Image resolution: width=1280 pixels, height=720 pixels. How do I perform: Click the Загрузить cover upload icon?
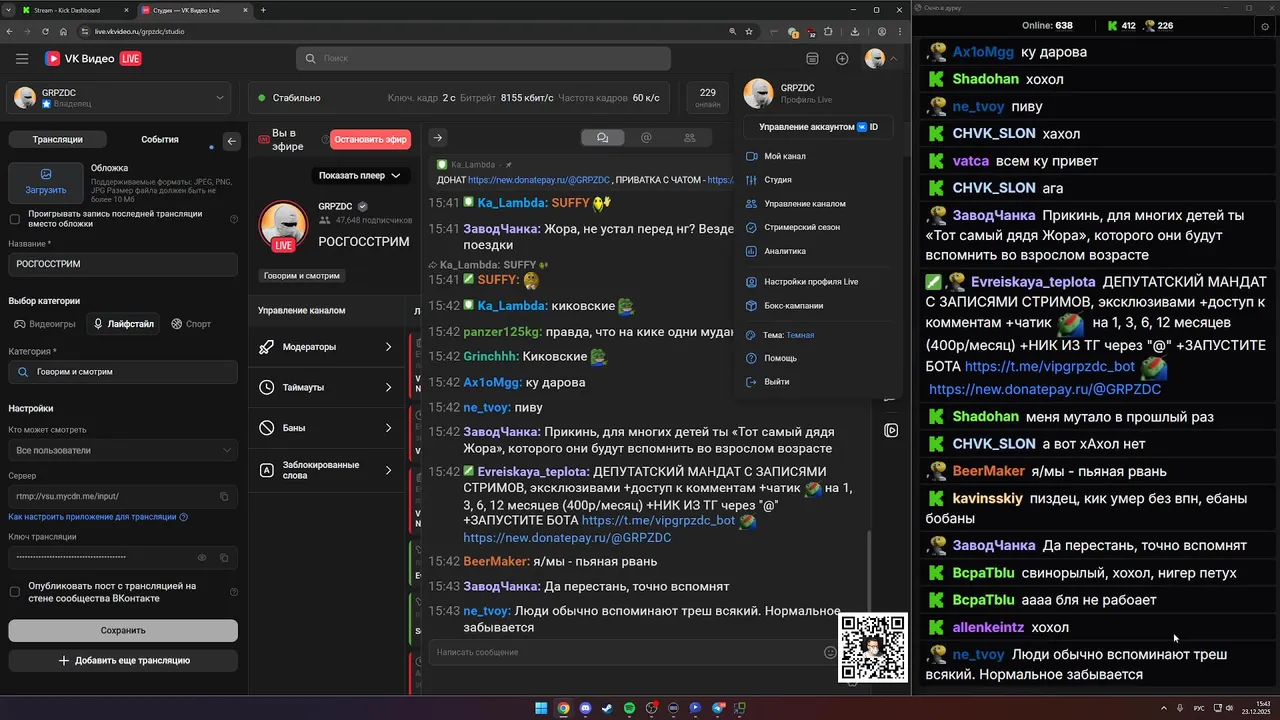(46, 174)
